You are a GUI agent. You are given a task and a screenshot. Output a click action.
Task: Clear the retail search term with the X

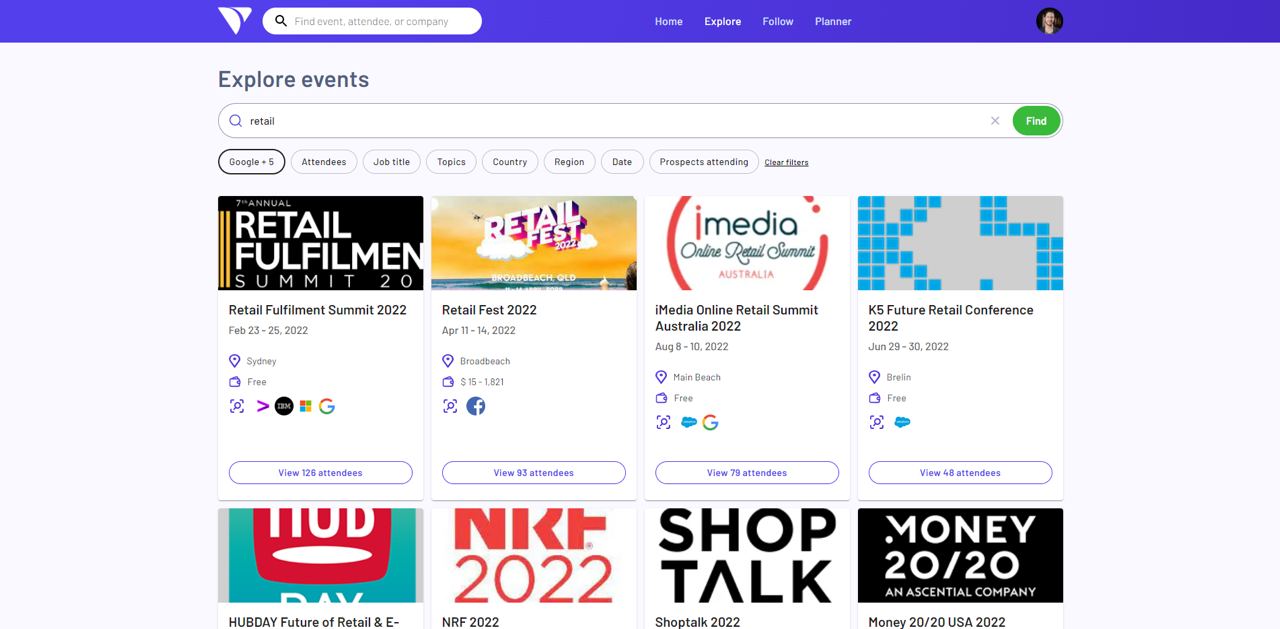point(995,121)
